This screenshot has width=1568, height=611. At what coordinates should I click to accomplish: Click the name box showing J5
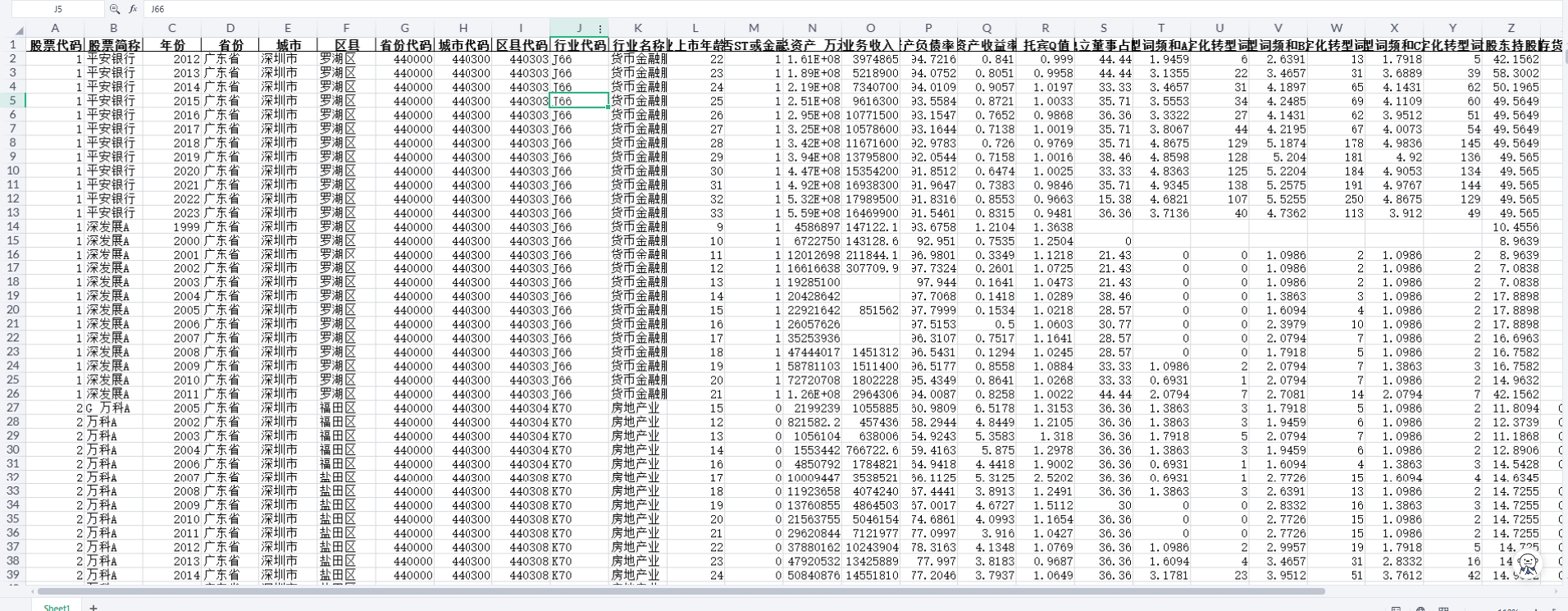point(57,9)
